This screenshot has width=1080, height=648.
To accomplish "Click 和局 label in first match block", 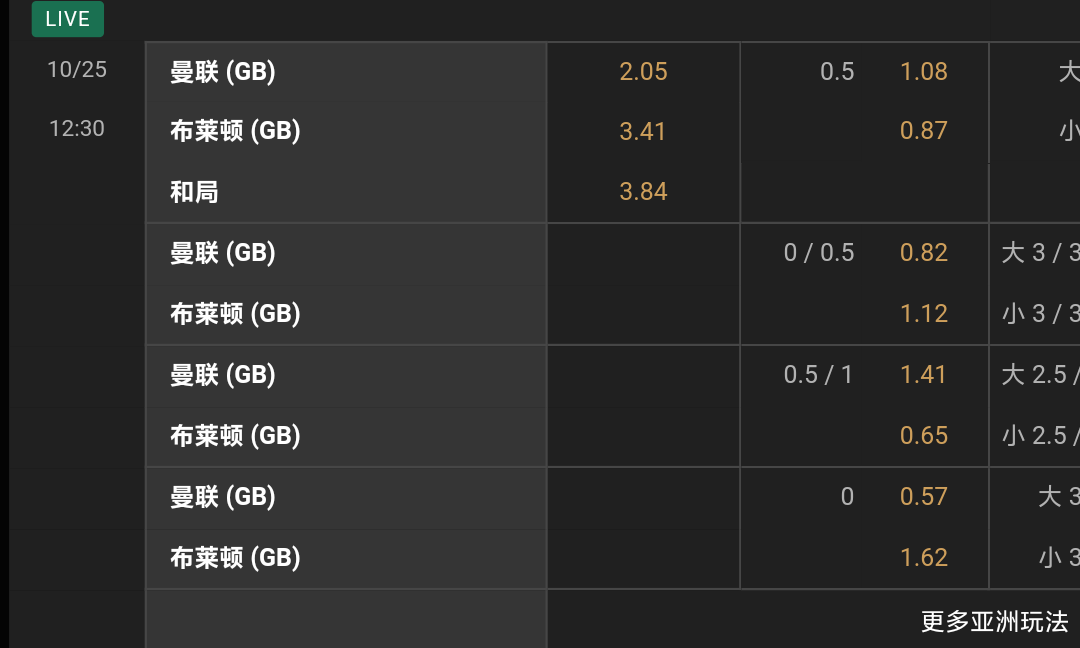I will [x=194, y=192].
